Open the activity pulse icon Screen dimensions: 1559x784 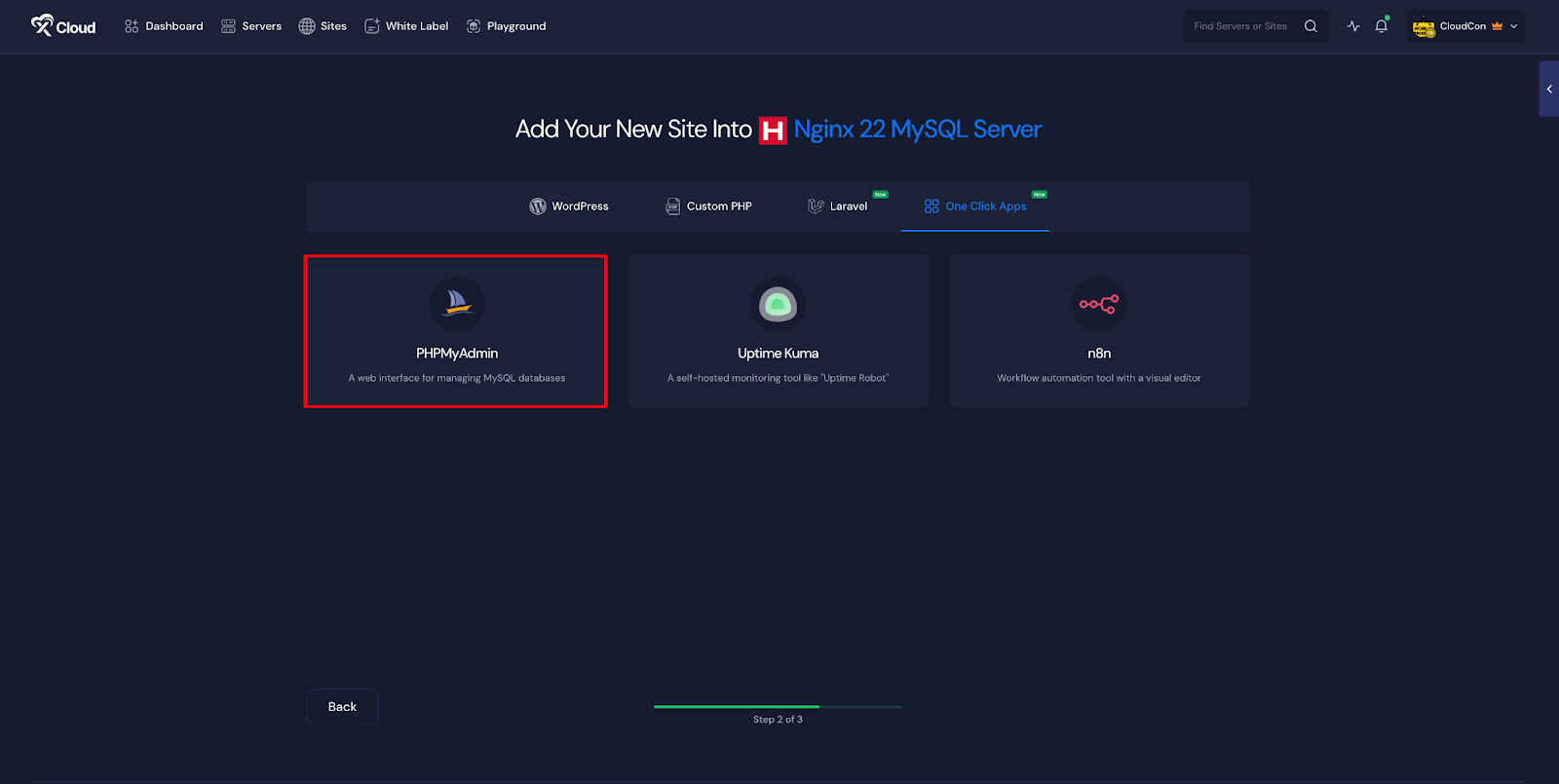(1353, 26)
